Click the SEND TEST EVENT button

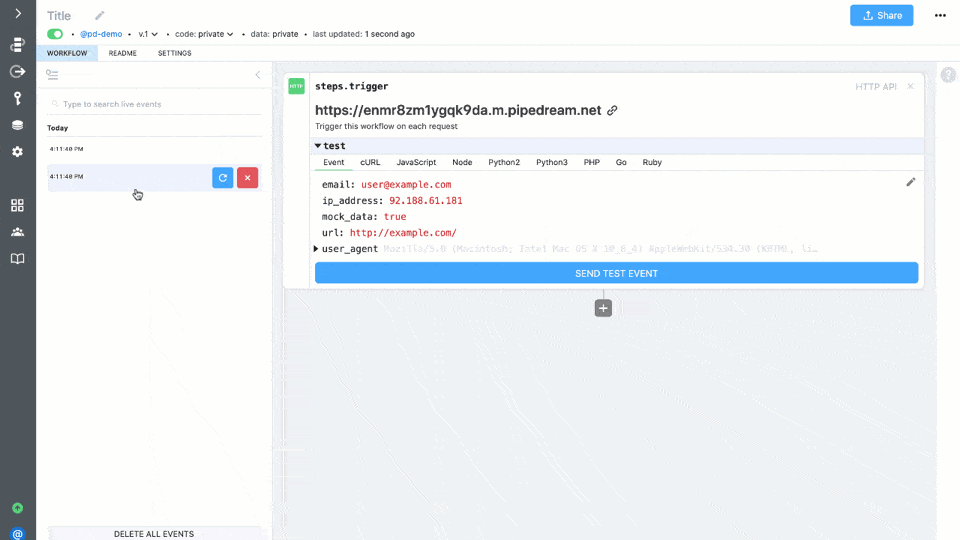[616, 273]
